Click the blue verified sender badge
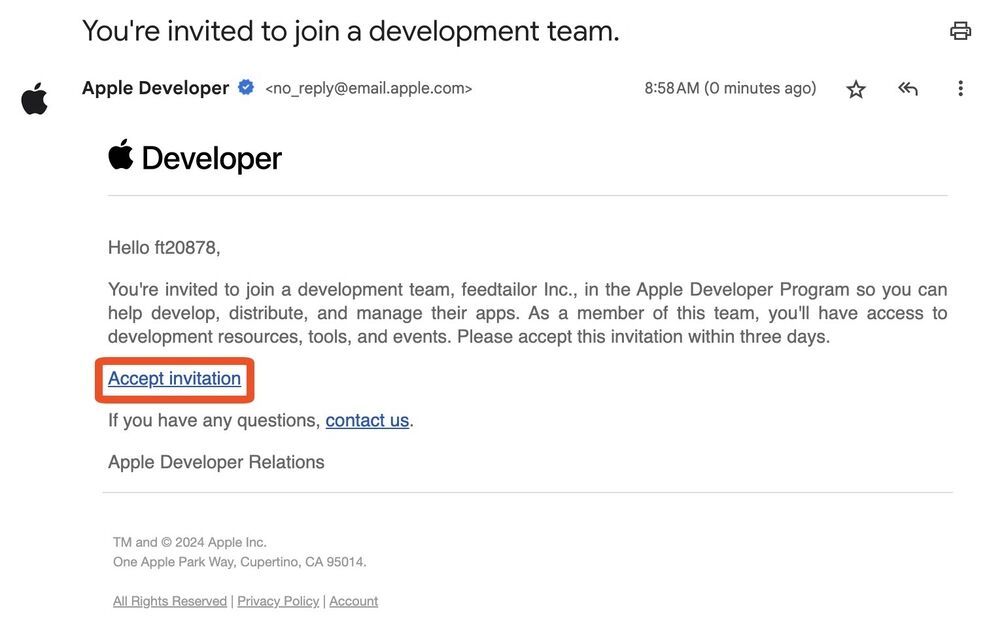This screenshot has height=637, width=1000. point(246,87)
